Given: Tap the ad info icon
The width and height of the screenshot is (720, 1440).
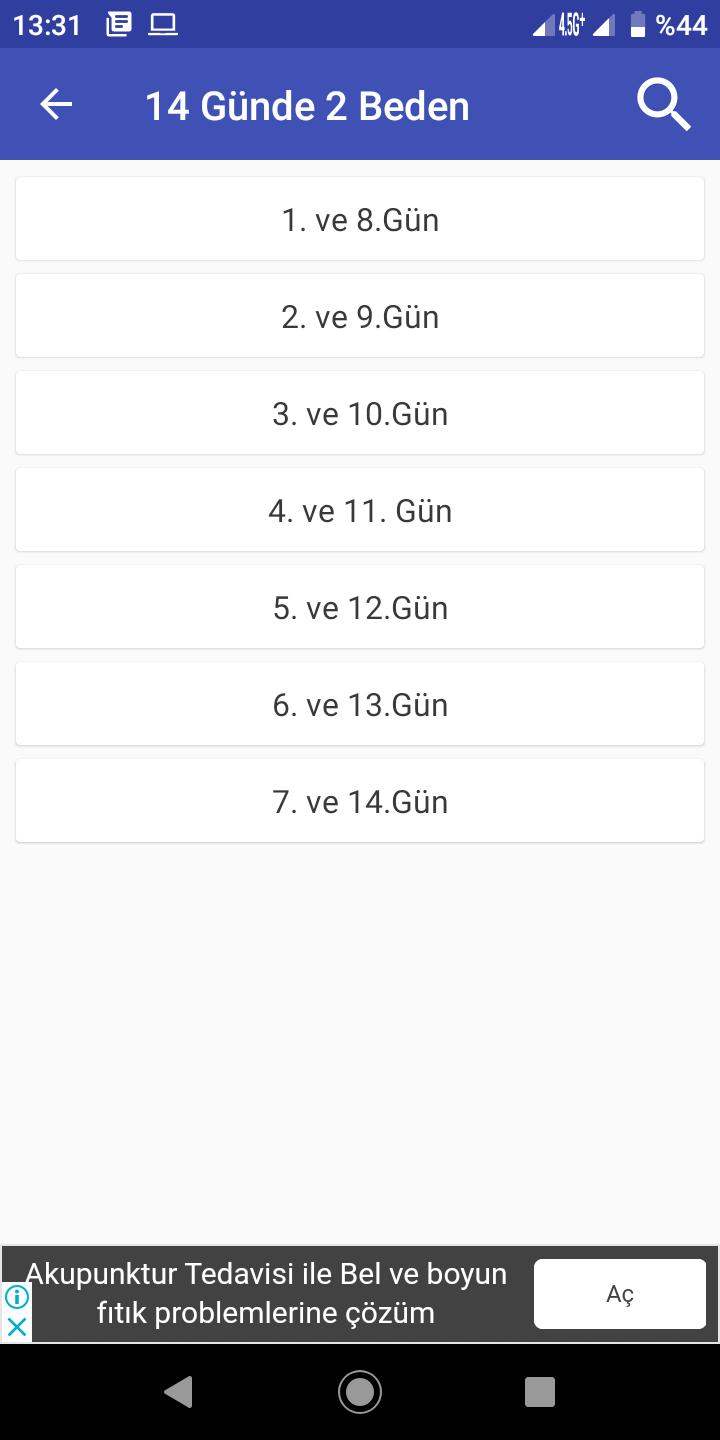Looking at the screenshot, I should click(x=17, y=1297).
